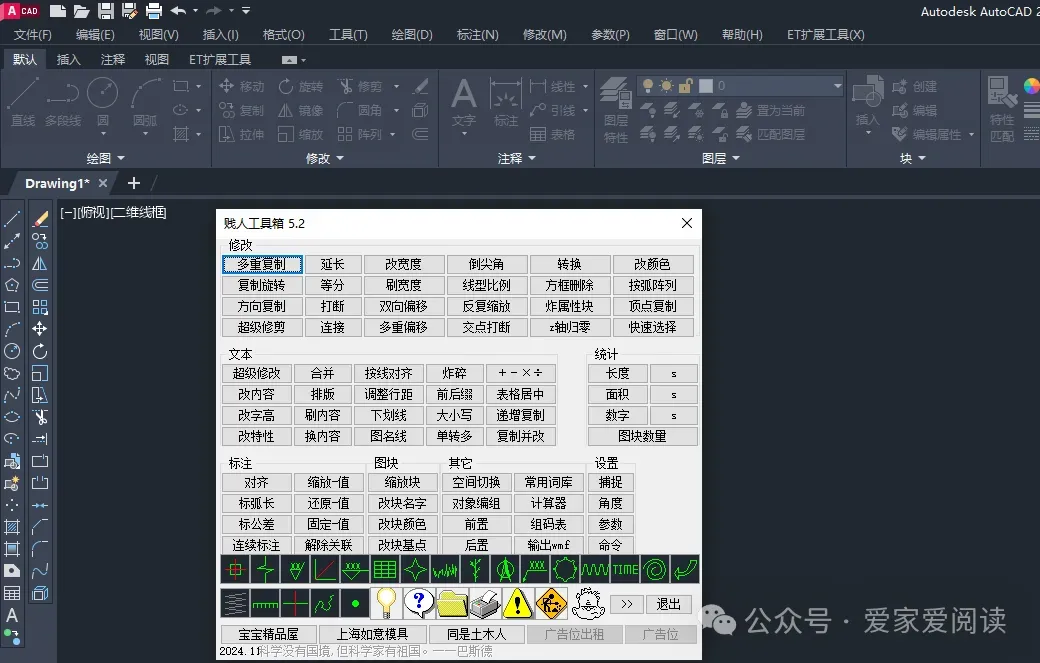The height and width of the screenshot is (663, 1040).
Task: Click the 多重复制 button in toolbox
Action: (x=262, y=265)
